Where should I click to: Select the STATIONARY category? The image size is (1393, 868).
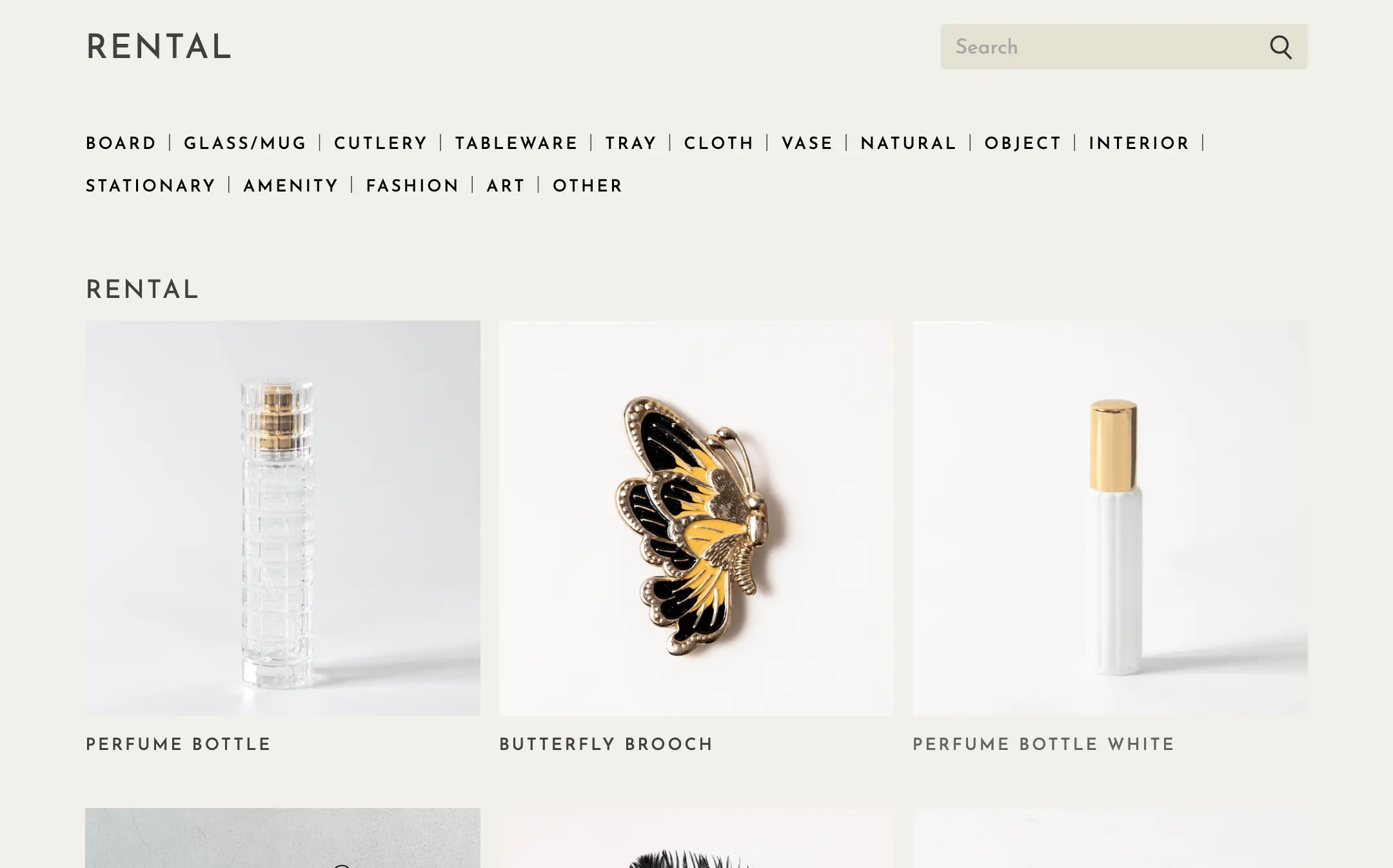[150, 186]
